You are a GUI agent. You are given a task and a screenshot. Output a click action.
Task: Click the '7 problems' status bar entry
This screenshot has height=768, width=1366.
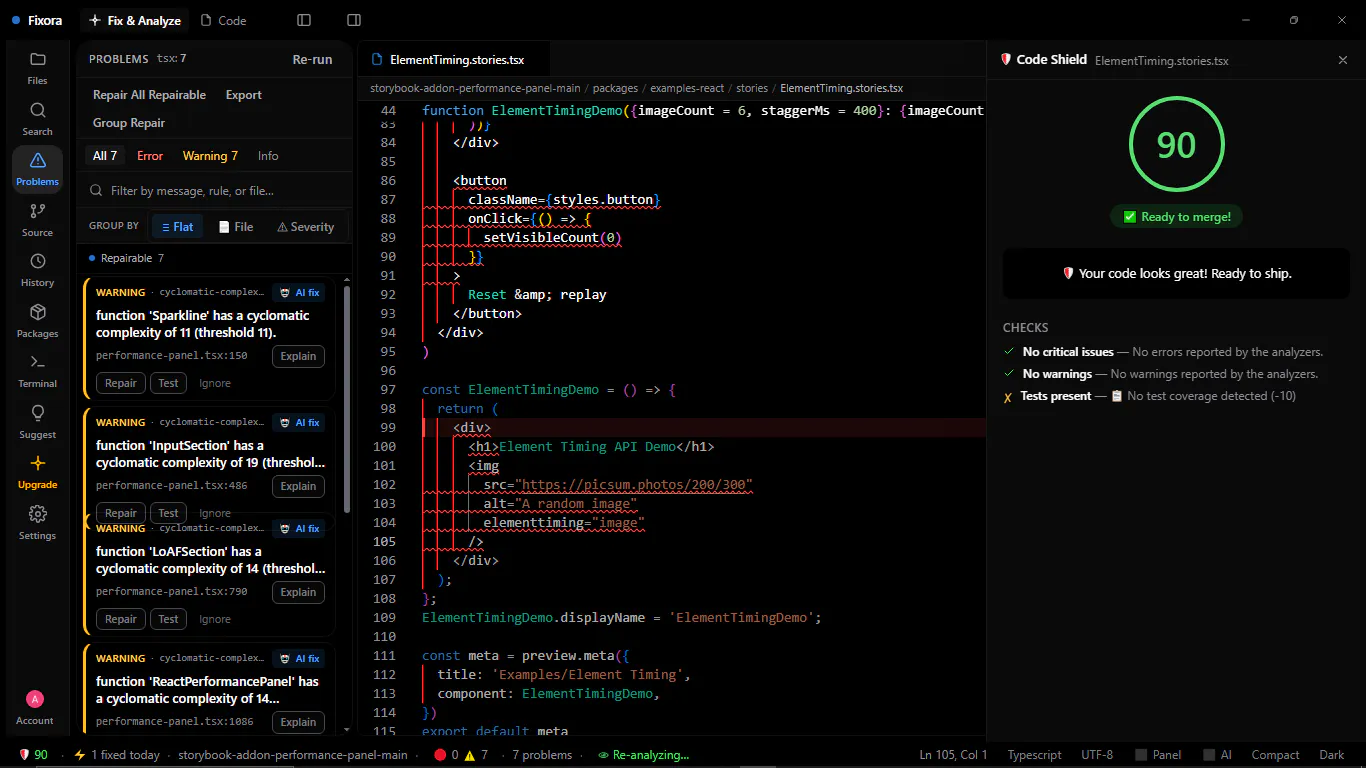pos(542,755)
